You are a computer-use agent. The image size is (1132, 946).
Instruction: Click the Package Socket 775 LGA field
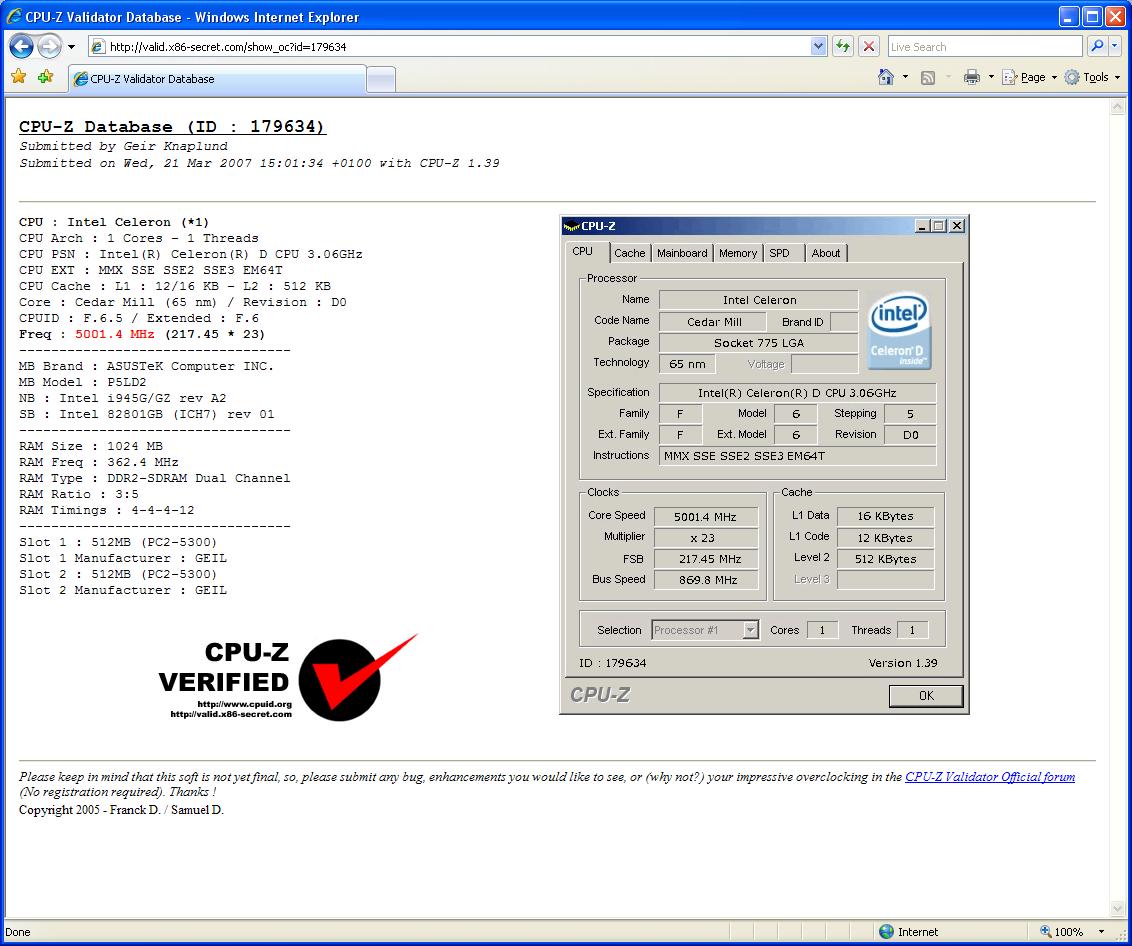click(x=758, y=343)
